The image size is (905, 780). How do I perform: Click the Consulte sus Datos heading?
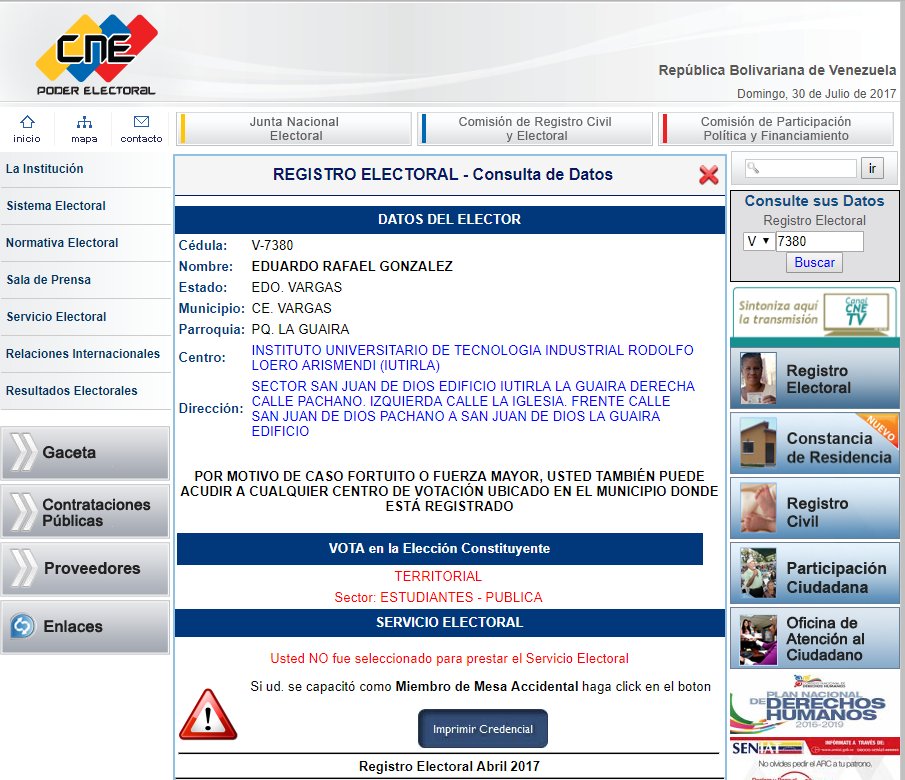pos(814,201)
